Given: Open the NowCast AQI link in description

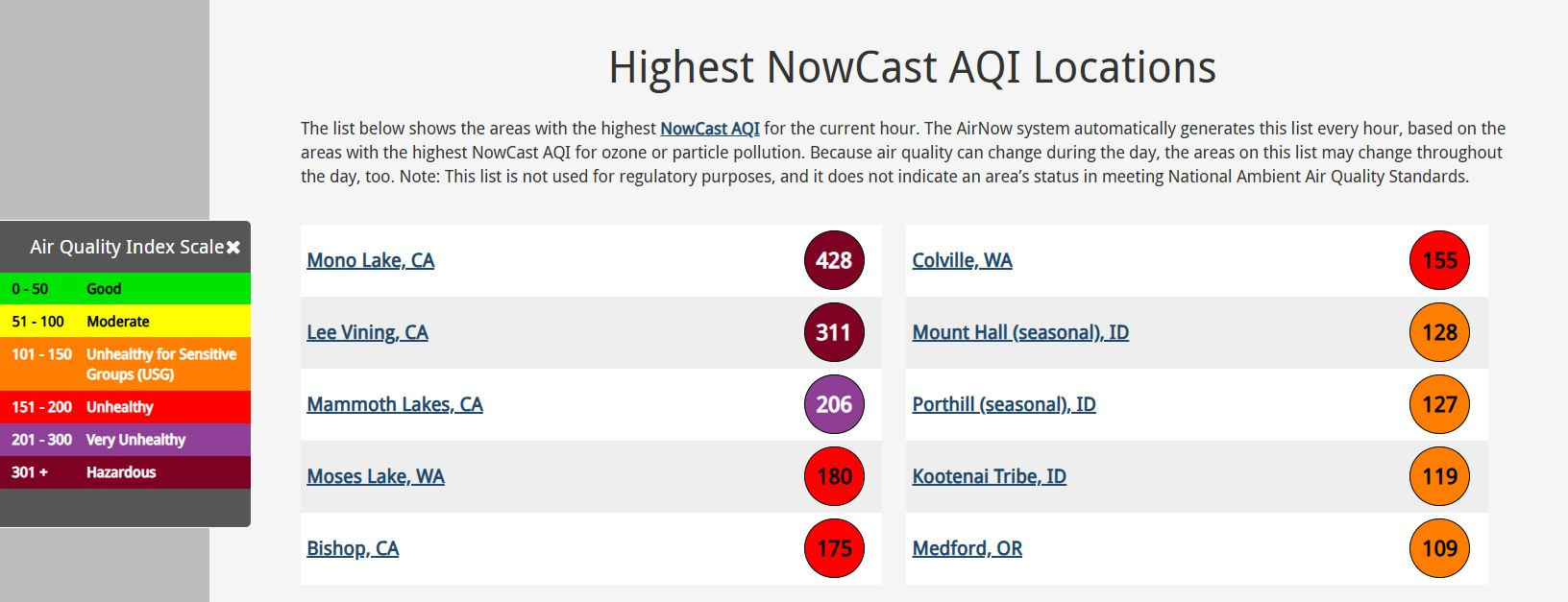Looking at the screenshot, I should 710,129.
